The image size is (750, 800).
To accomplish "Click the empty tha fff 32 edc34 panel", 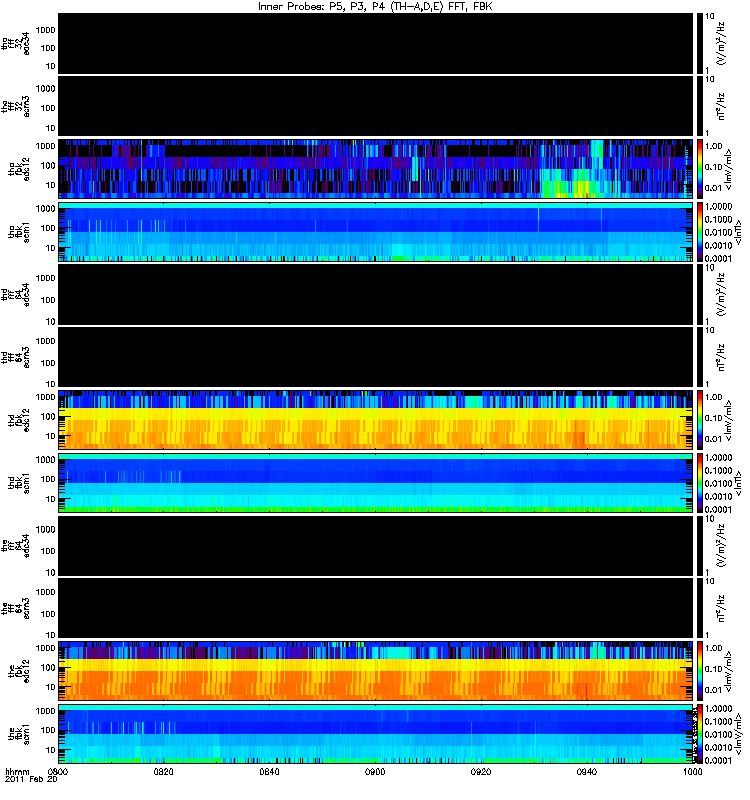I will click(x=376, y=43).
